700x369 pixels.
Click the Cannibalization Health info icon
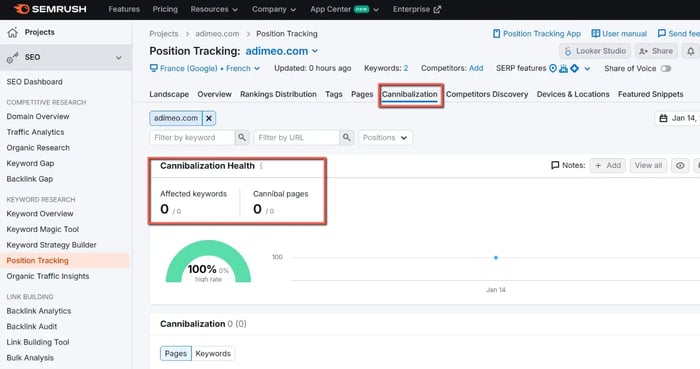pyautogui.click(x=261, y=166)
